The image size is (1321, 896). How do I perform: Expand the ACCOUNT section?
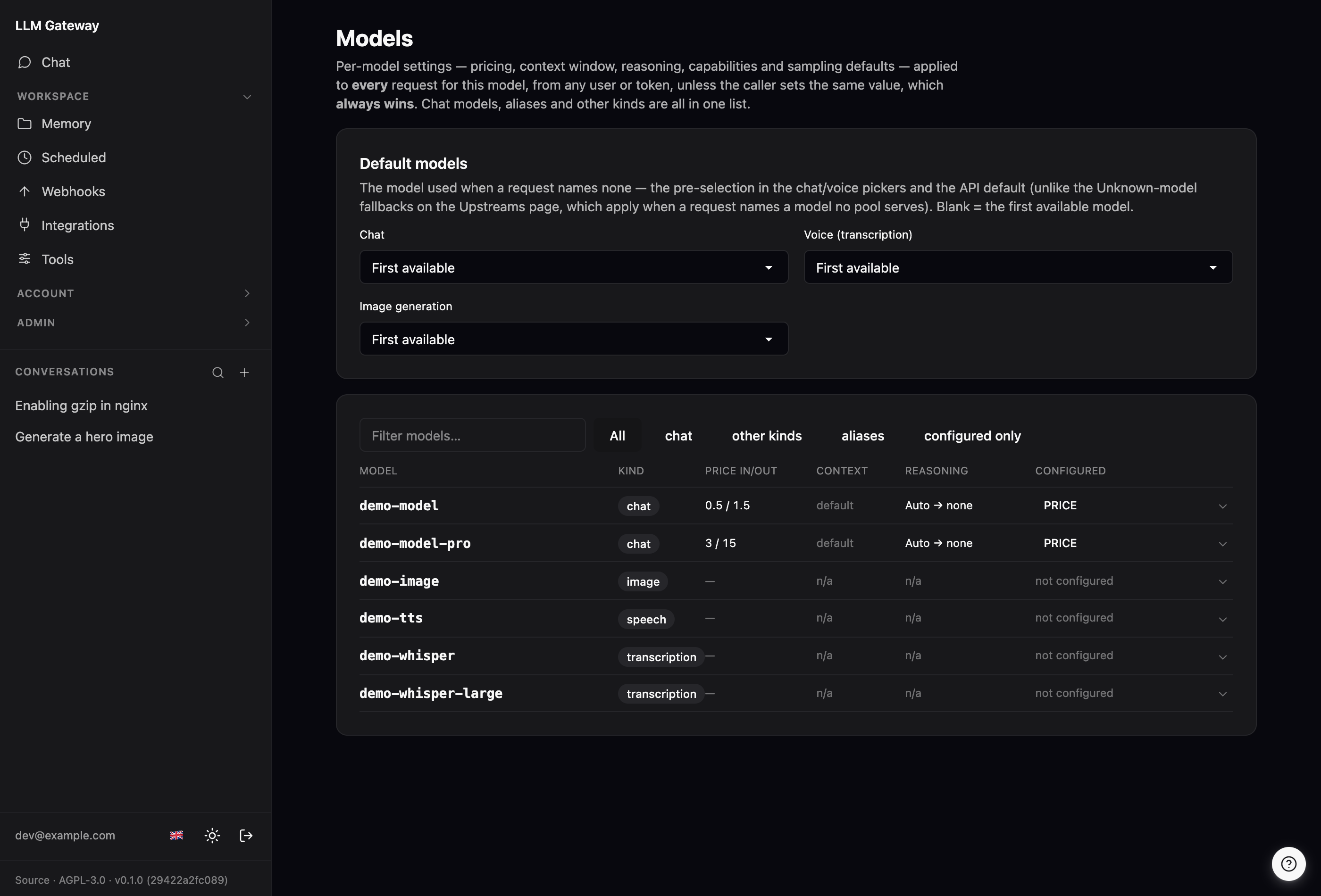[135, 293]
